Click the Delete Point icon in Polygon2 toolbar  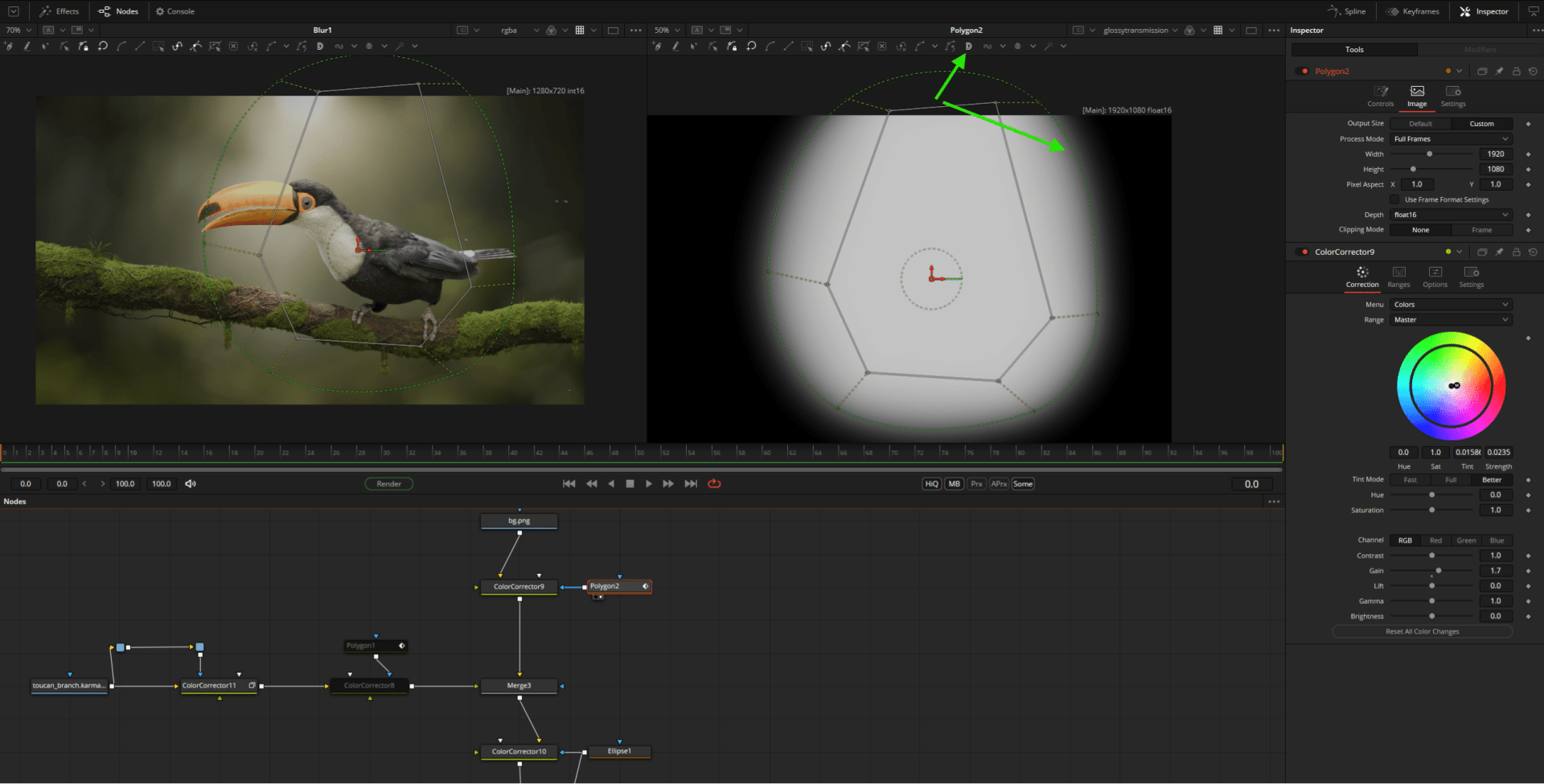[x=881, y=46]
